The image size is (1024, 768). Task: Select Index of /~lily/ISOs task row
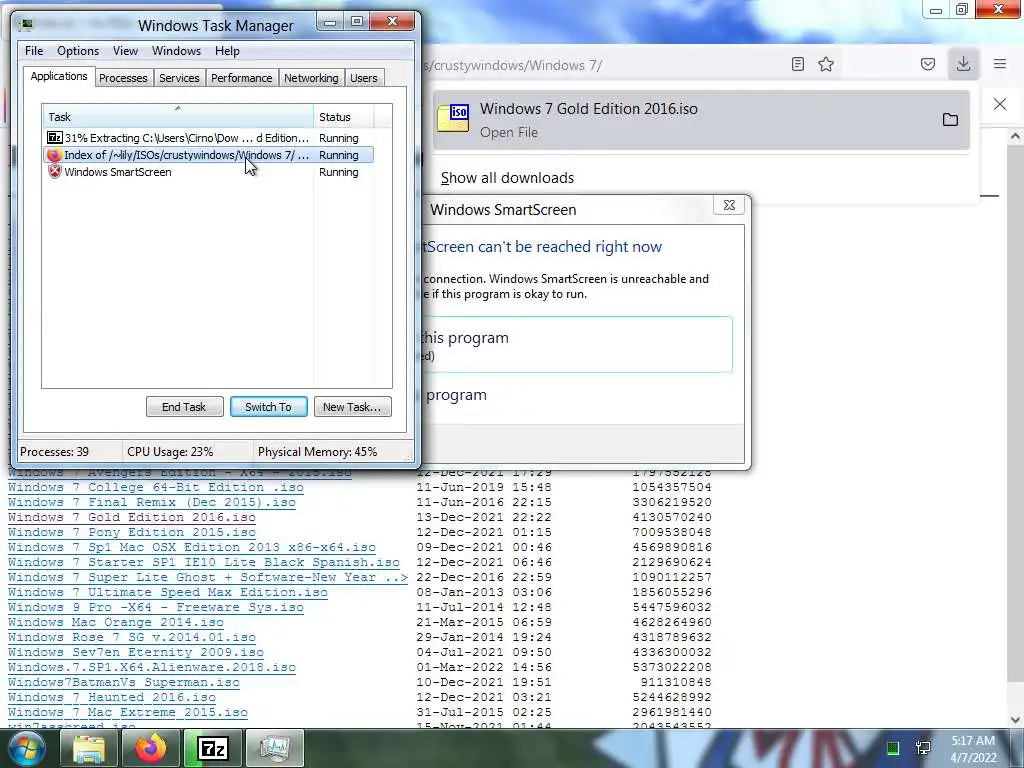209,155
